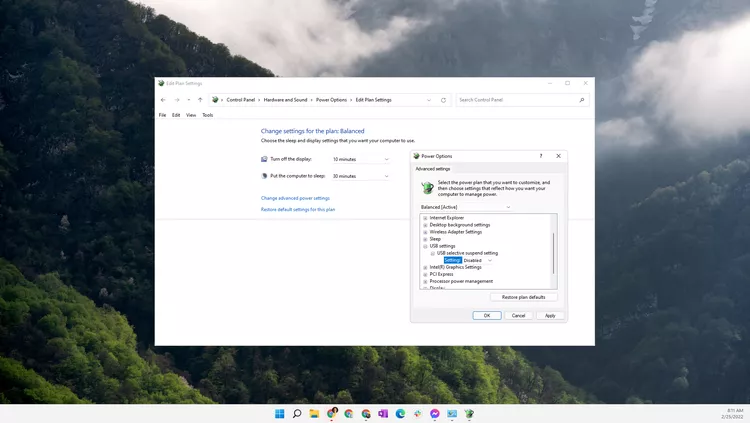
Task: Close the Power Options dialog
Action: [x=558, y=156]
